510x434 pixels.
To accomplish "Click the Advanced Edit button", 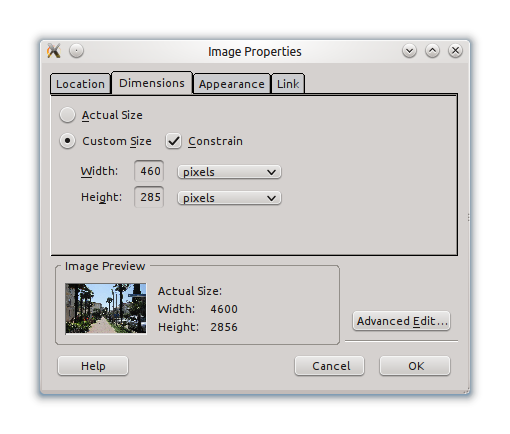I will [x=402, y=321].
